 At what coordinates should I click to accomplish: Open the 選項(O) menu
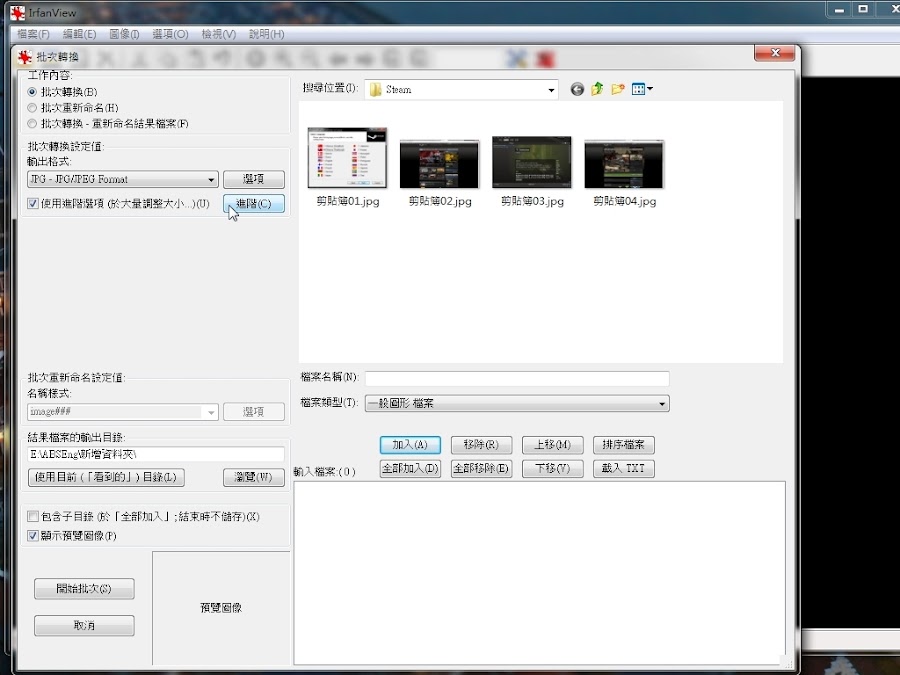pos(170,34)
